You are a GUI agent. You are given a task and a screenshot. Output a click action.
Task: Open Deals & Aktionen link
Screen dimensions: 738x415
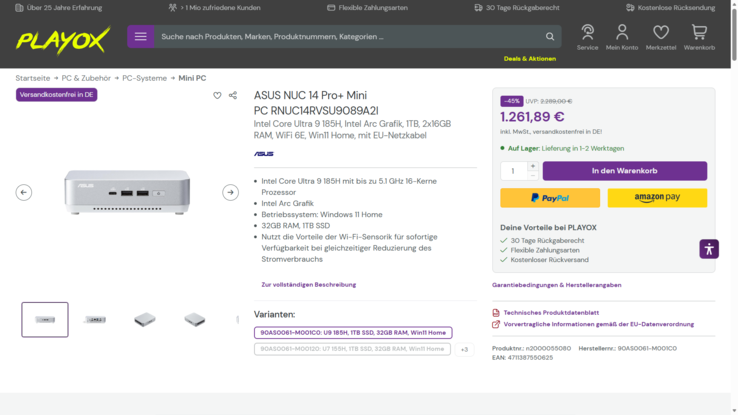[x=529, y=59]
